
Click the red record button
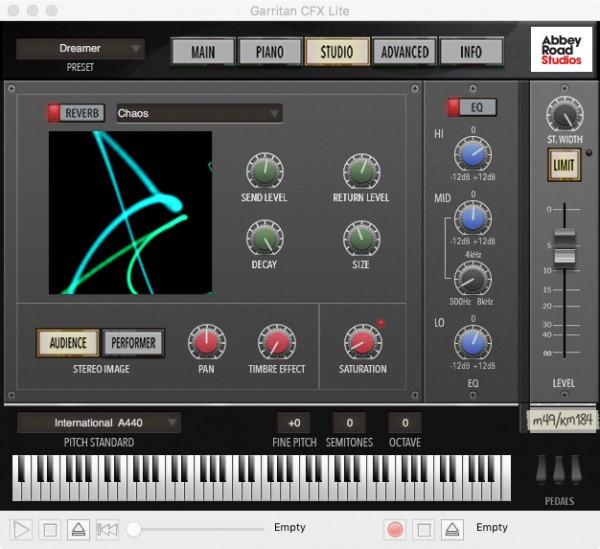click(395, 530)
